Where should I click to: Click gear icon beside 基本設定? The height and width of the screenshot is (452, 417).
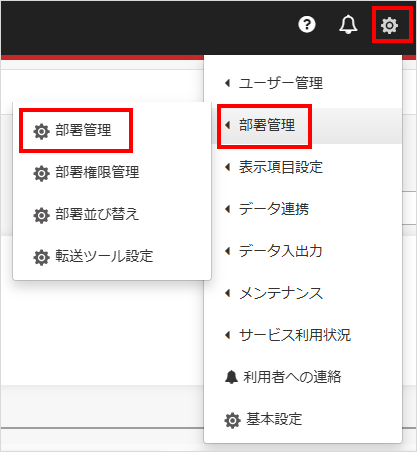click(232, 420)
